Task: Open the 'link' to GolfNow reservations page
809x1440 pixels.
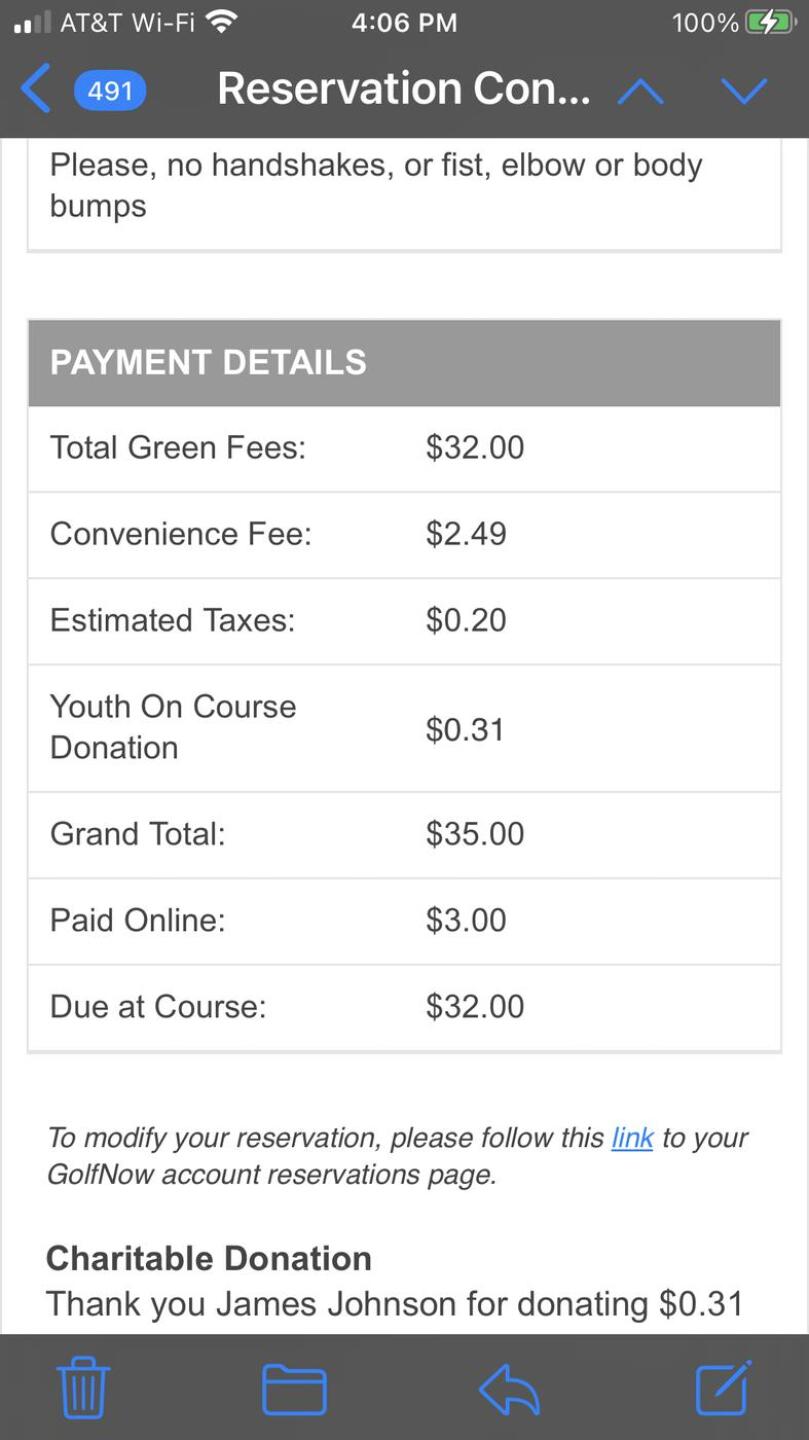Action: point(632,1138)
